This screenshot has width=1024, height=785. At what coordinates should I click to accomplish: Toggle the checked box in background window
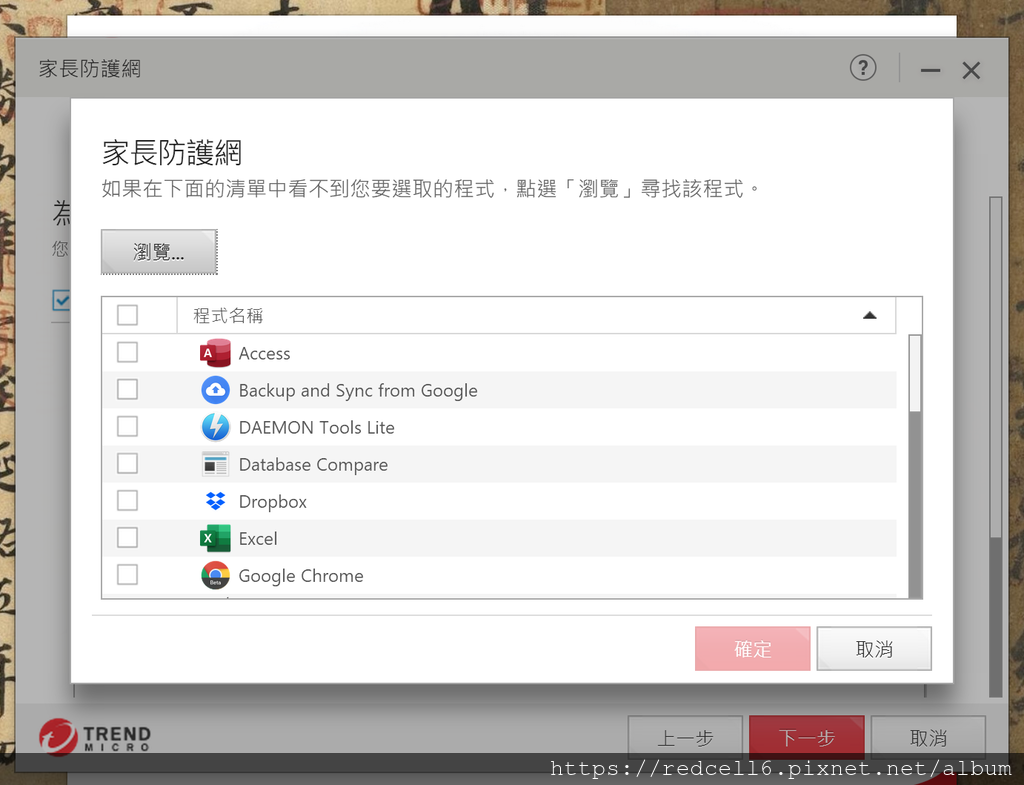[61, 301]
